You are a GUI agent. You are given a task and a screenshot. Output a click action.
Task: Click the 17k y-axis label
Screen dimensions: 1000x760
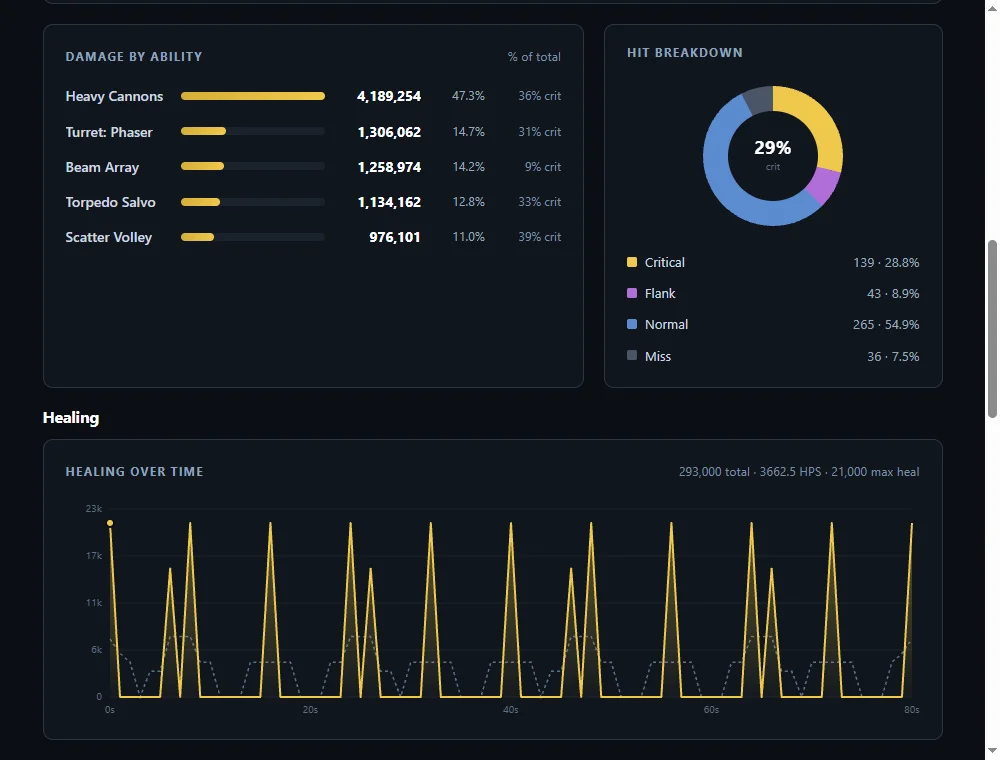click(x=94, y=556)
